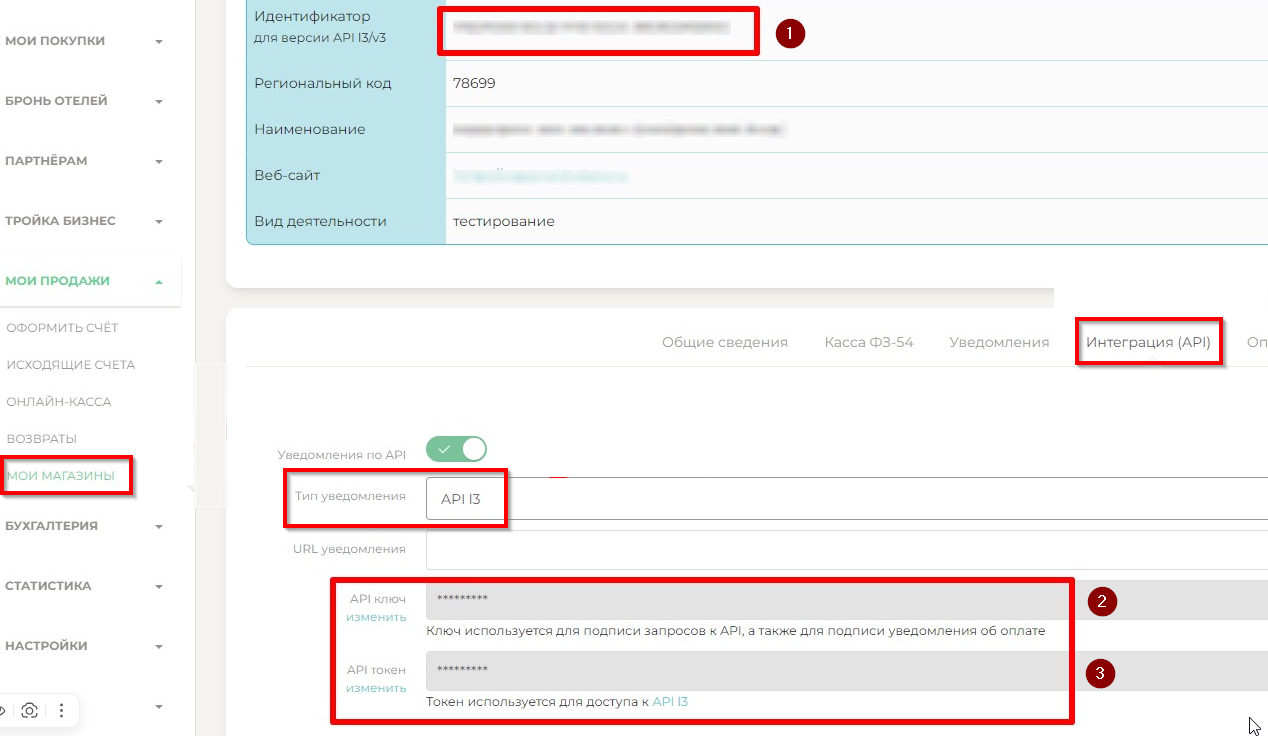Image resolution: width=1268 pixels, height=736 pixels.
Task: Toggle the Уведомления по API switch
Action: coord(456,449)
